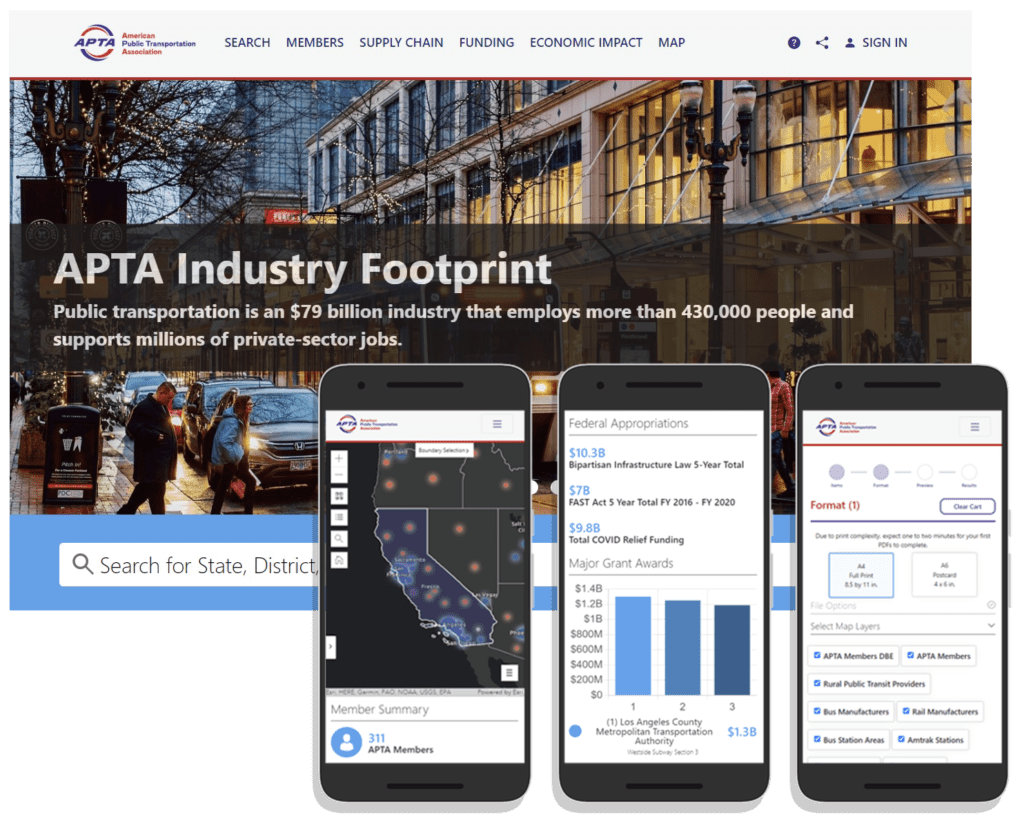Navigate to ECONOMIC IMPACT

pos(586,42)
